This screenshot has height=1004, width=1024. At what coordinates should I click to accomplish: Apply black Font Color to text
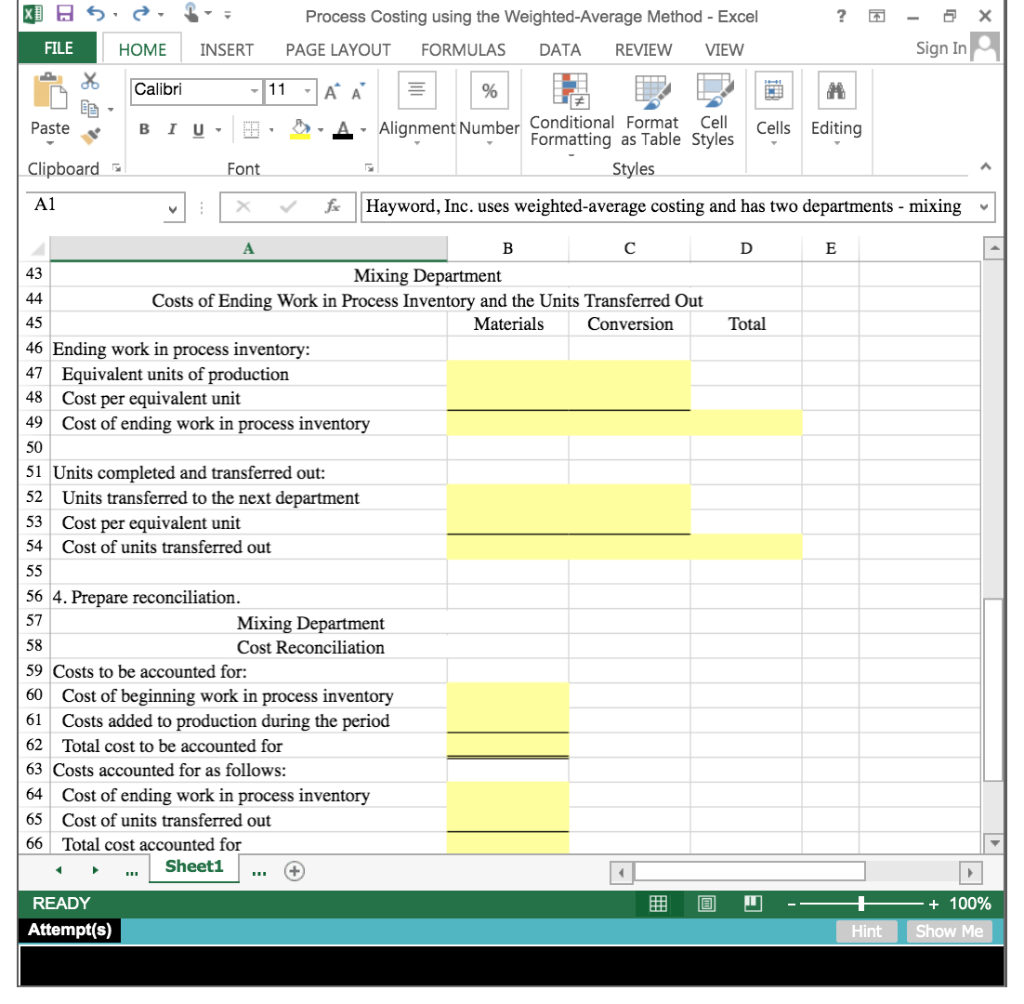[343, 129]
